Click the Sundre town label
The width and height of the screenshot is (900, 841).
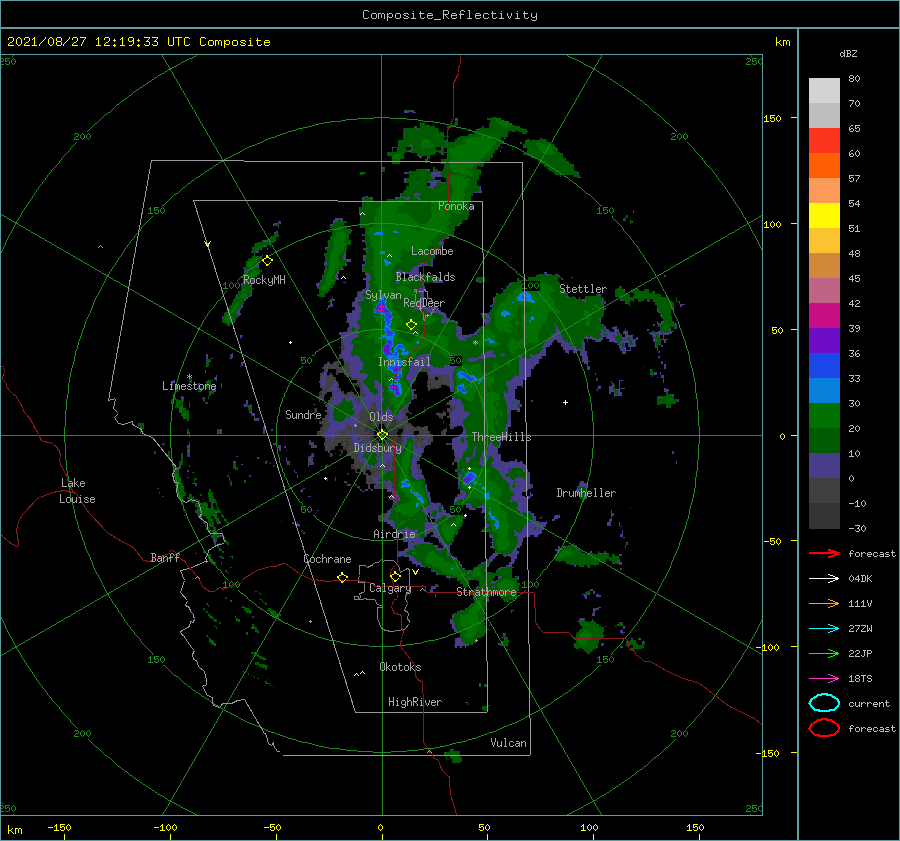pyautogui.click(x=303, y=414)
